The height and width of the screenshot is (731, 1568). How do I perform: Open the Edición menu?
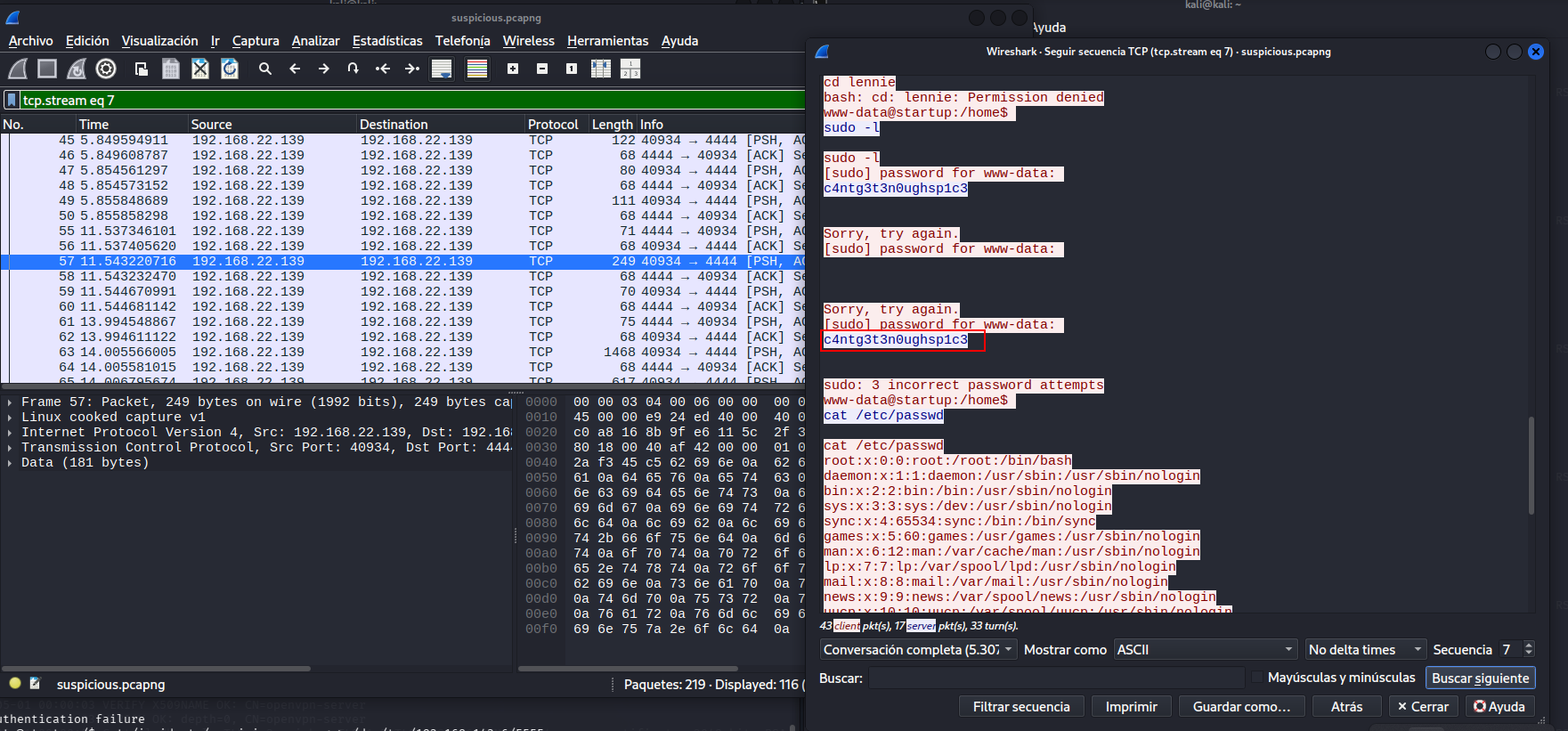pyautogui.click(x=87, y=41)
